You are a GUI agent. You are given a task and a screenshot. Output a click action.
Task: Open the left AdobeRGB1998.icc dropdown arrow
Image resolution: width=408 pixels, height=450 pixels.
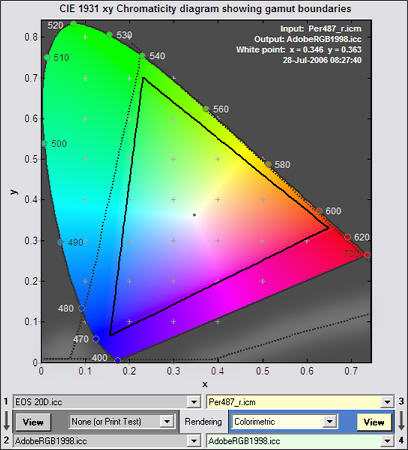194,441
